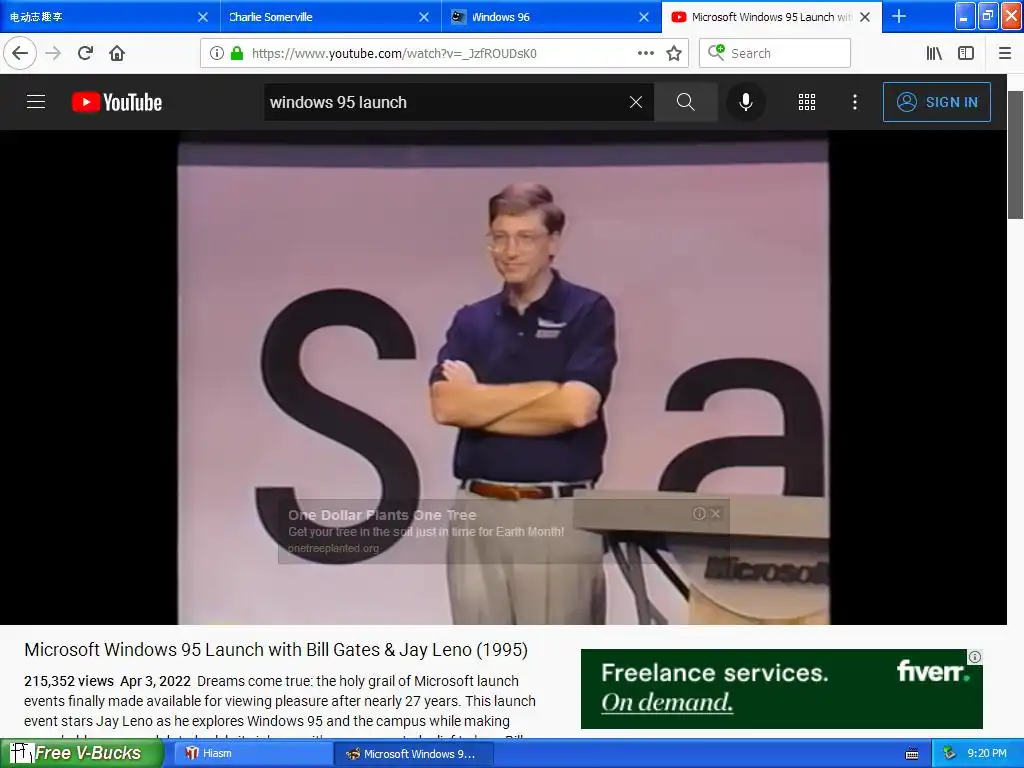
Task: Click the browser Search box
Action: tap(775, 53)
